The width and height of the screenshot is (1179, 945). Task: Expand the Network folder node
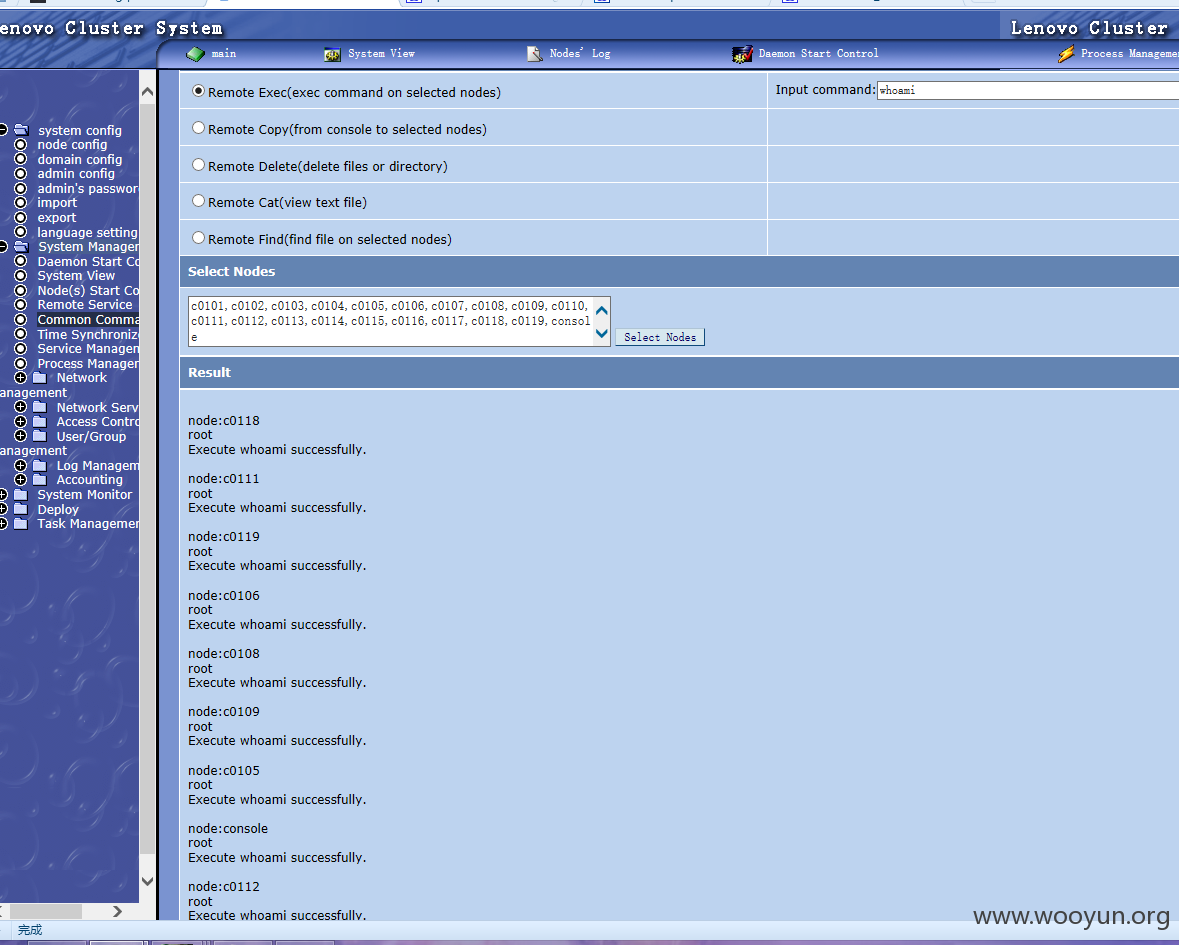pos(20,377)
